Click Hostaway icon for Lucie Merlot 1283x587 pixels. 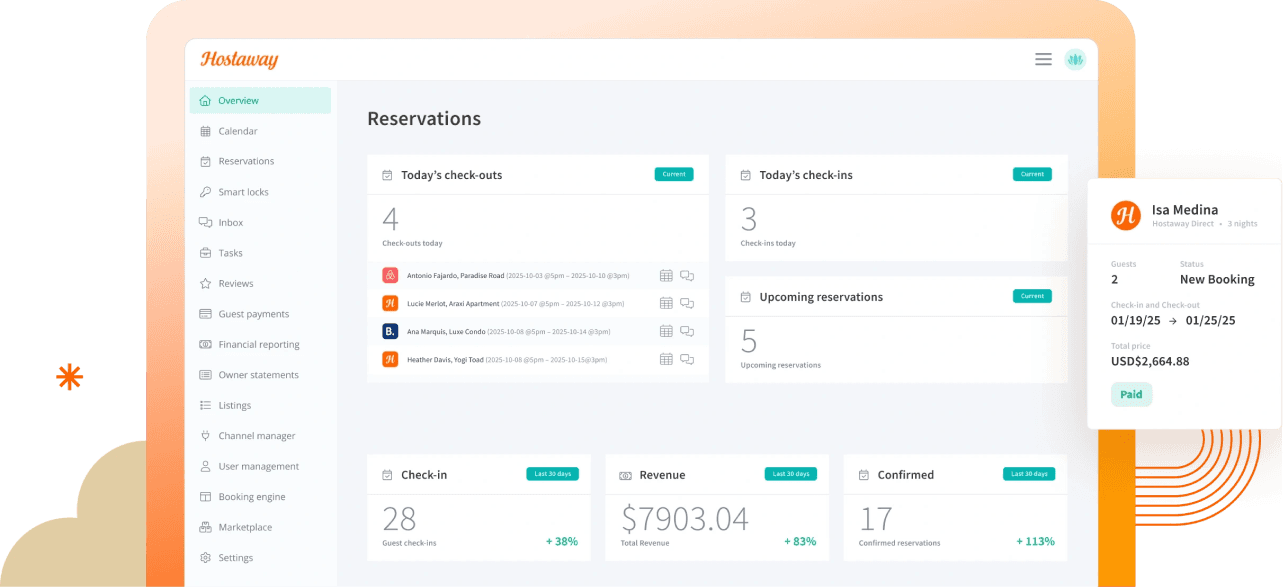point(390,303)
